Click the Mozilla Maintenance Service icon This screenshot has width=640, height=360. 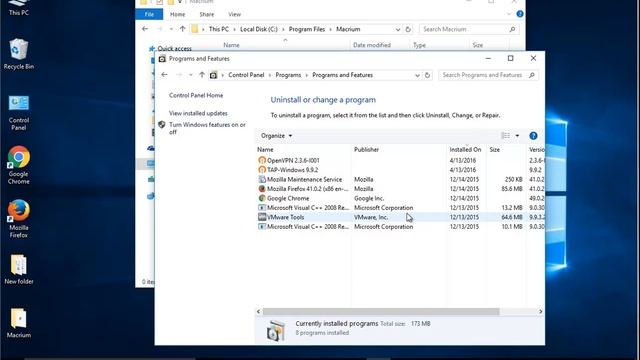point(262,179)
